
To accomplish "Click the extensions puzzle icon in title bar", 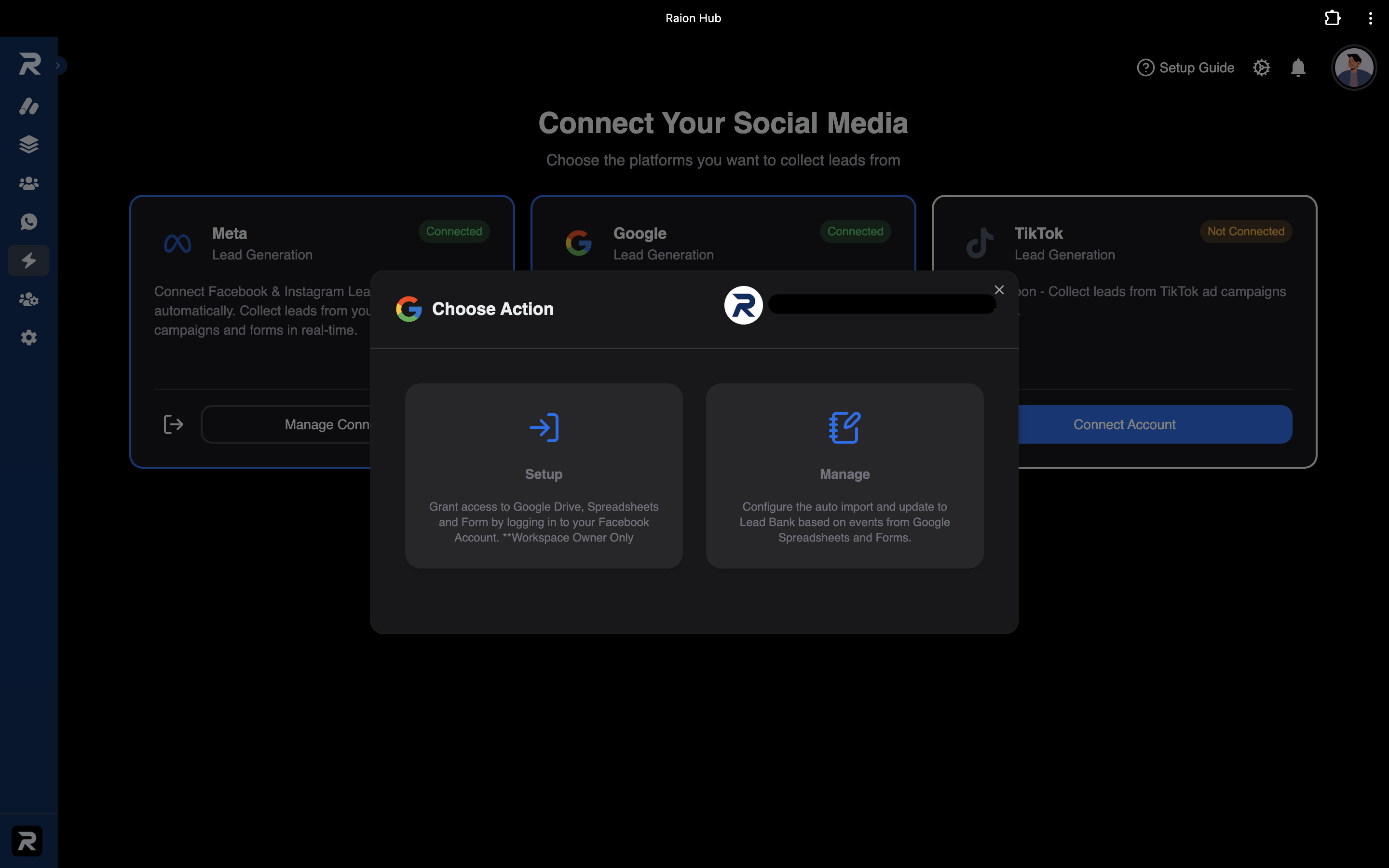I will point(1333,18).
